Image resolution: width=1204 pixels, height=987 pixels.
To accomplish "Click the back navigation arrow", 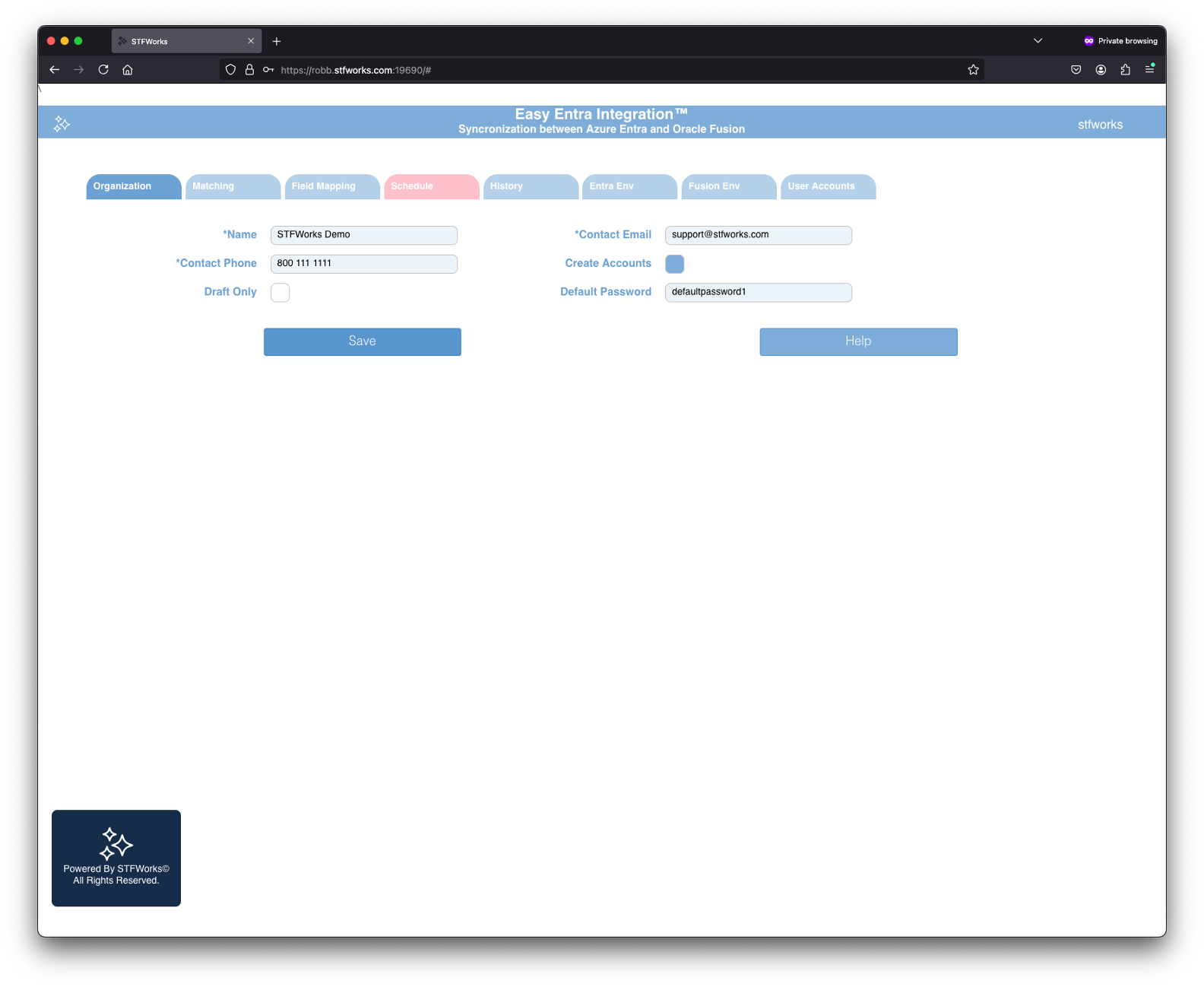I will tap(55, 70).
